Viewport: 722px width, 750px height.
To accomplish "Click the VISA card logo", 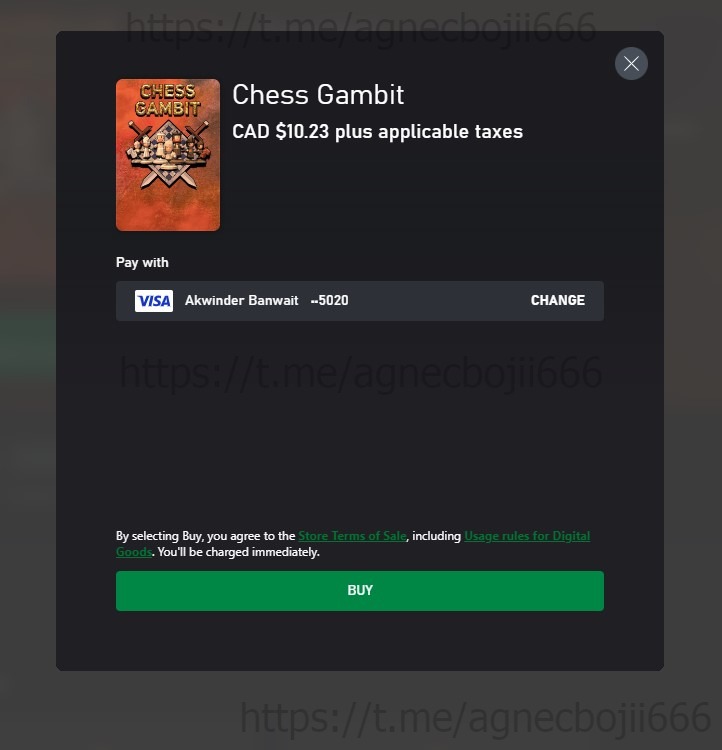I will tap(154, 301).
